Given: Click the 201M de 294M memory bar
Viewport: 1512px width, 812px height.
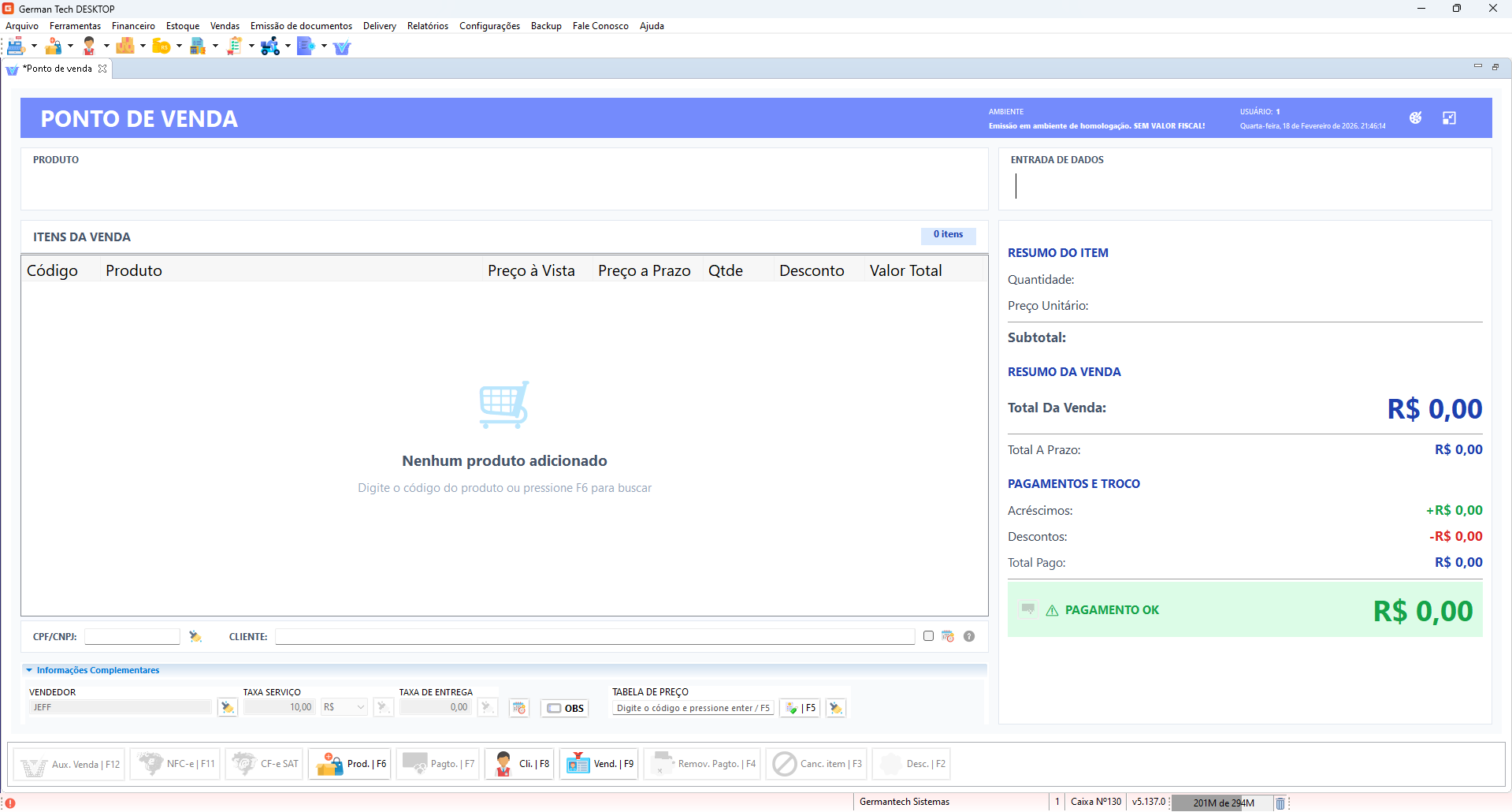Looking at the screenshot, I should 1222,803.
